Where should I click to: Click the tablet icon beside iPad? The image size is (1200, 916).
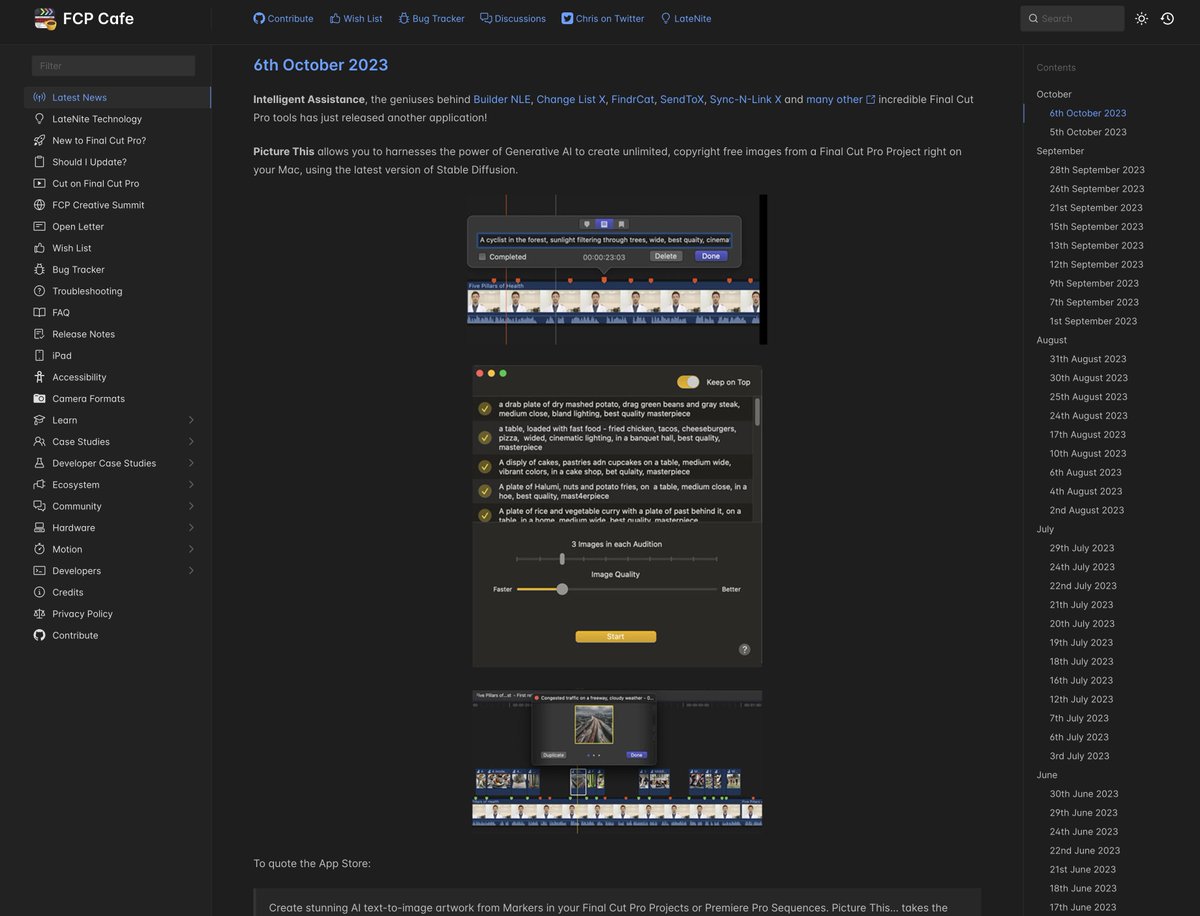pos(39,355)
